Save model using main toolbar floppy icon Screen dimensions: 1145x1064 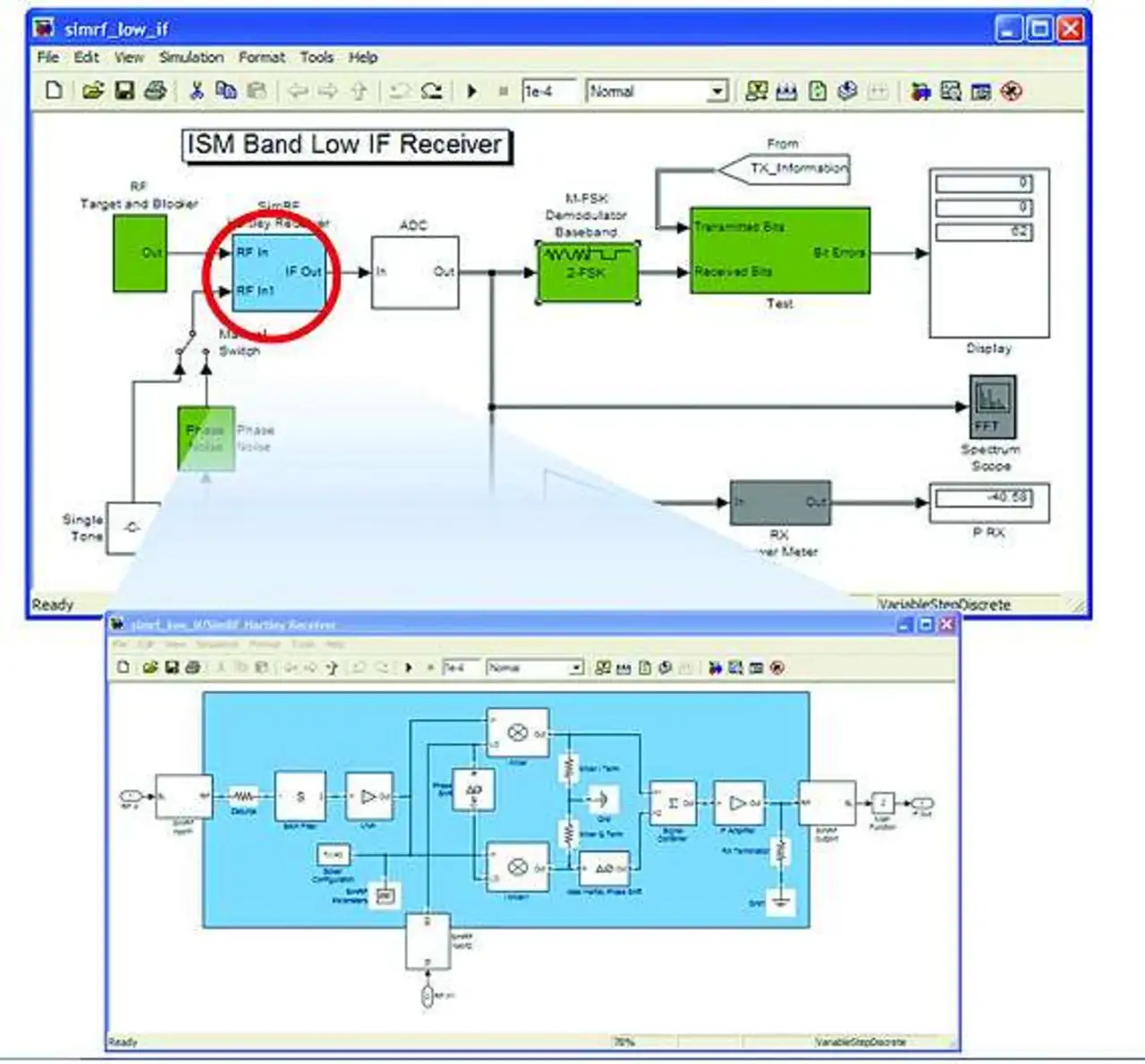(x=124, y=90)
